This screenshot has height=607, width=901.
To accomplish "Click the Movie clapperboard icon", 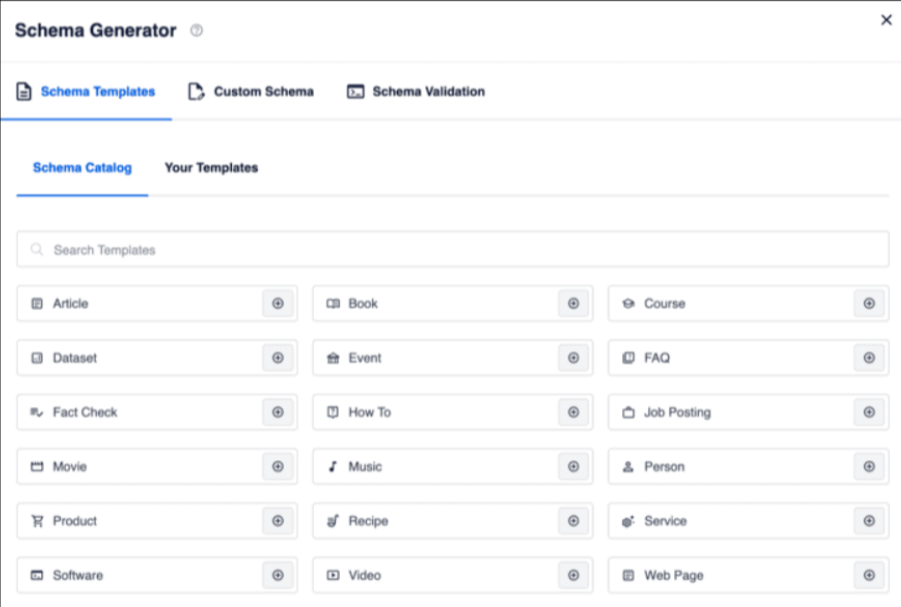I will pyautogui.click(x=37, y=467).
